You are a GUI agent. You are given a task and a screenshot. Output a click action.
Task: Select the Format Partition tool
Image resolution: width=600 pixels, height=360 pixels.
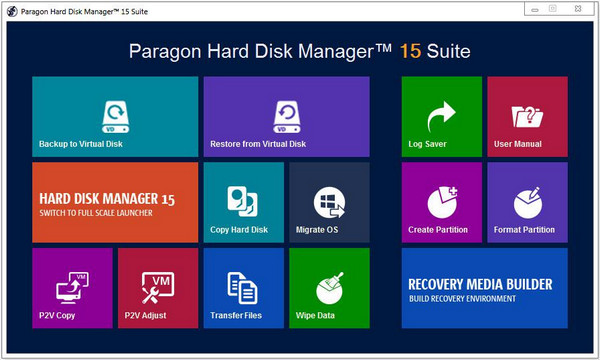coord(528,202)
